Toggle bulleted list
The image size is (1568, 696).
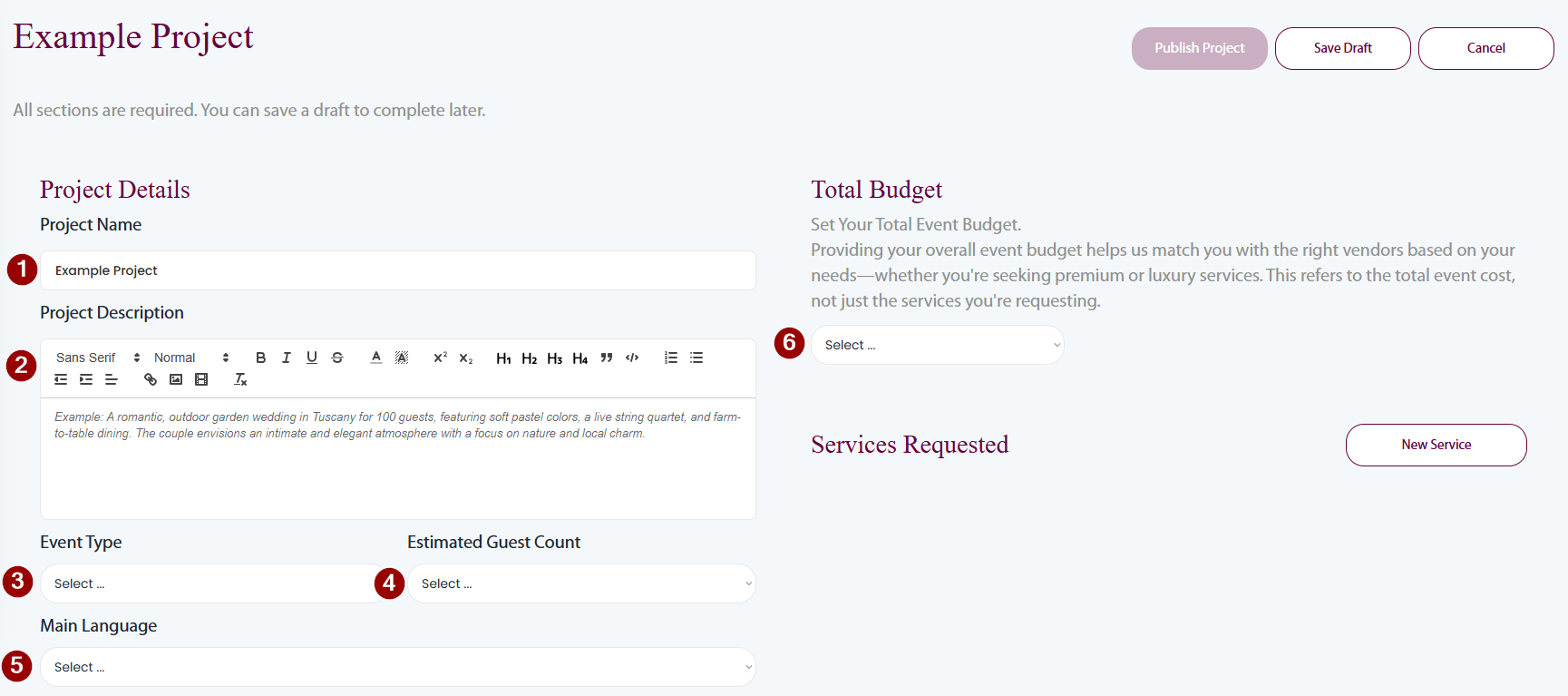696,358
